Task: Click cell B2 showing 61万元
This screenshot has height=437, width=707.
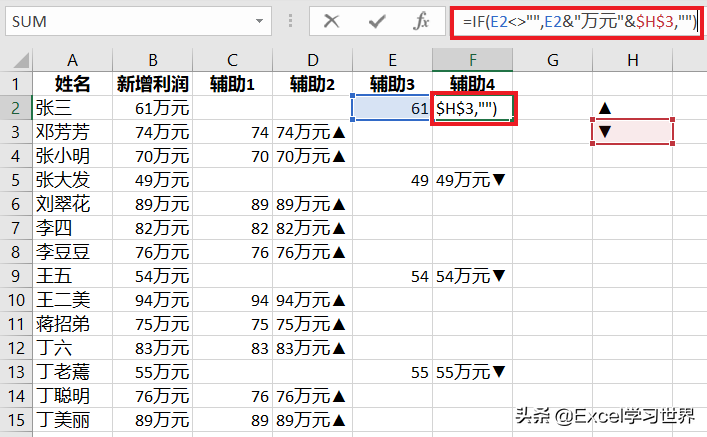Action: 152,108
